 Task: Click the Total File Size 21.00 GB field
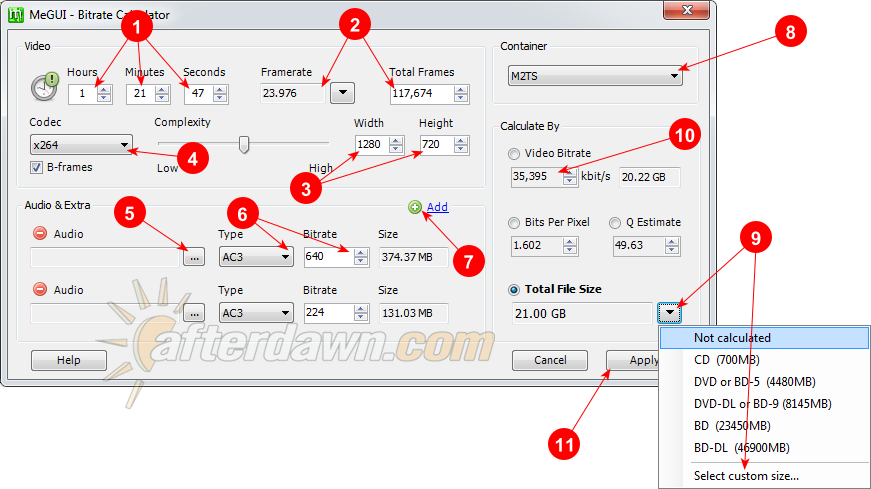click(582, 313)
